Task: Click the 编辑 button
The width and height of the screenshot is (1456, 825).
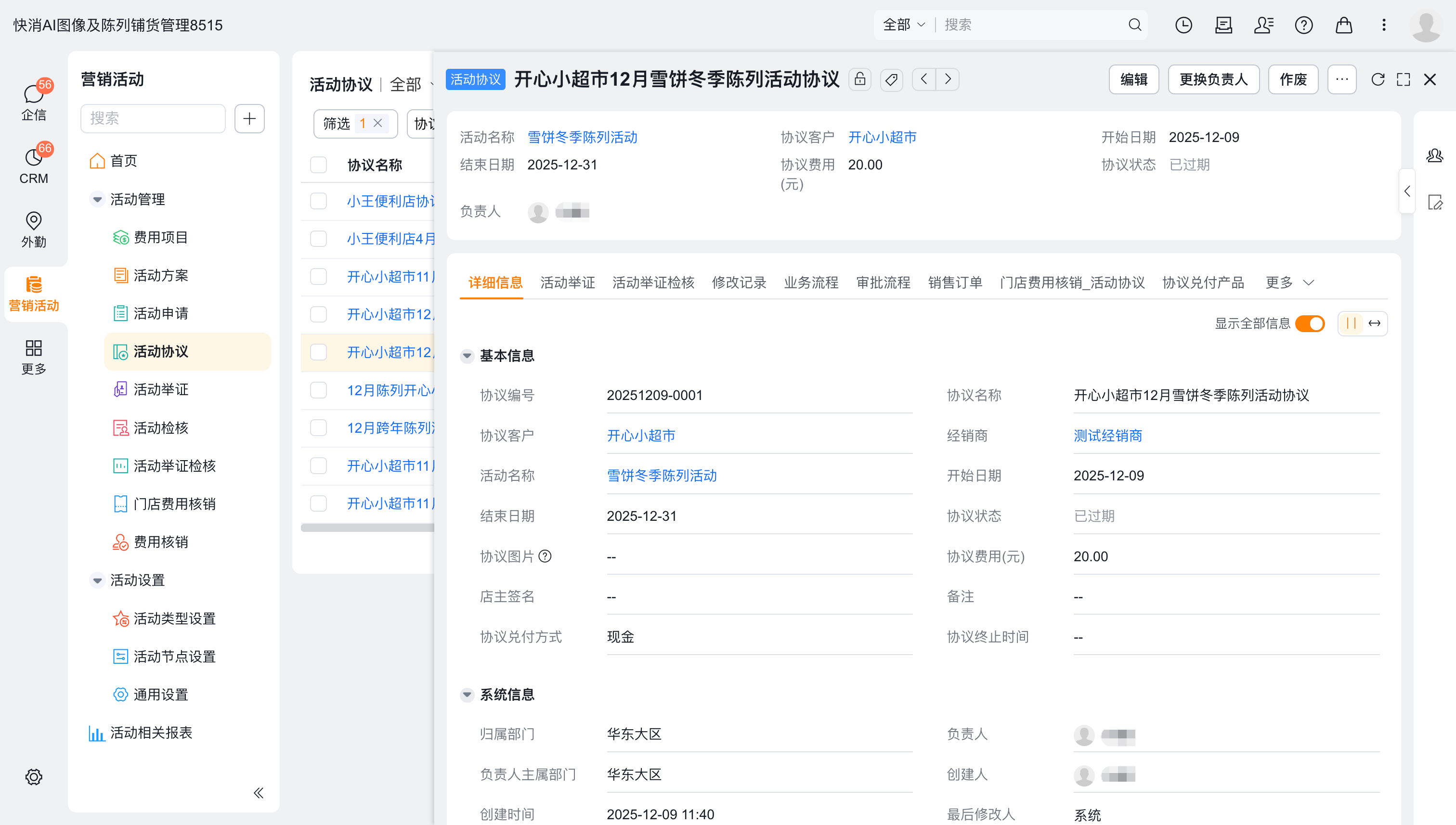Action: click(x=1133, y=79)
